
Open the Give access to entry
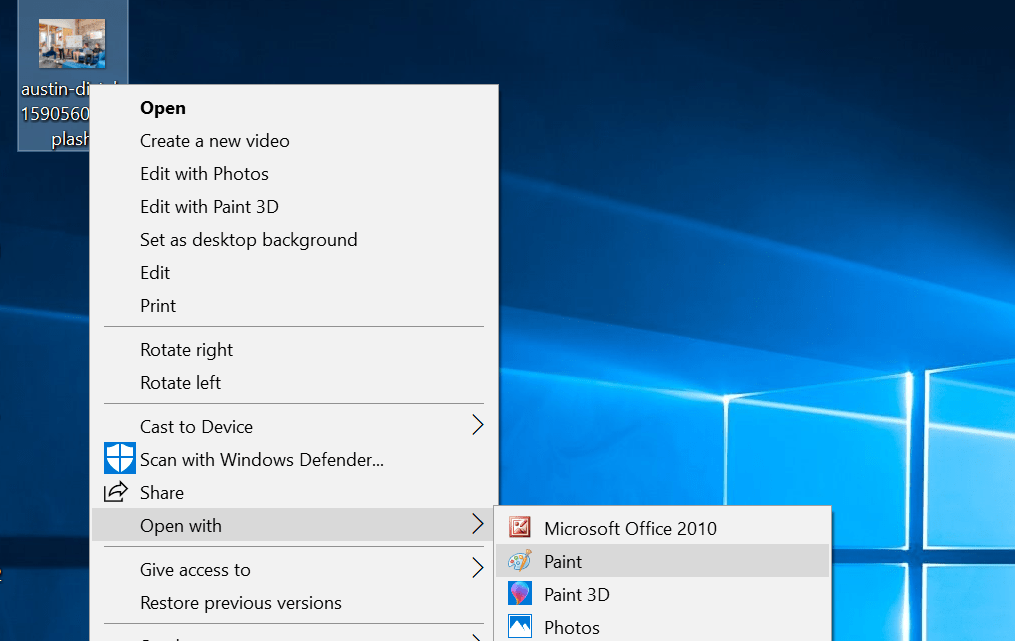click(x=295, y=570)
